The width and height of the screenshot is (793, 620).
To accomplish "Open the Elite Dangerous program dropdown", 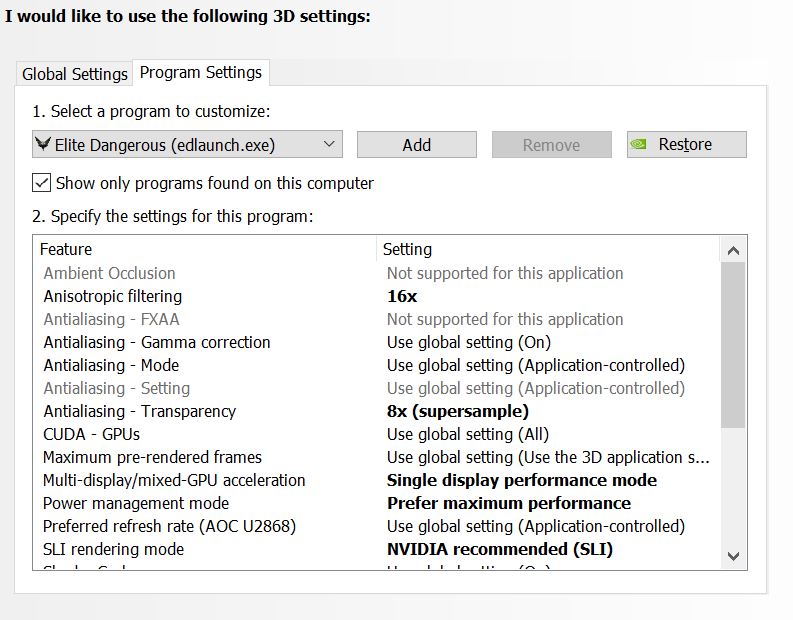I will [187, 145].
